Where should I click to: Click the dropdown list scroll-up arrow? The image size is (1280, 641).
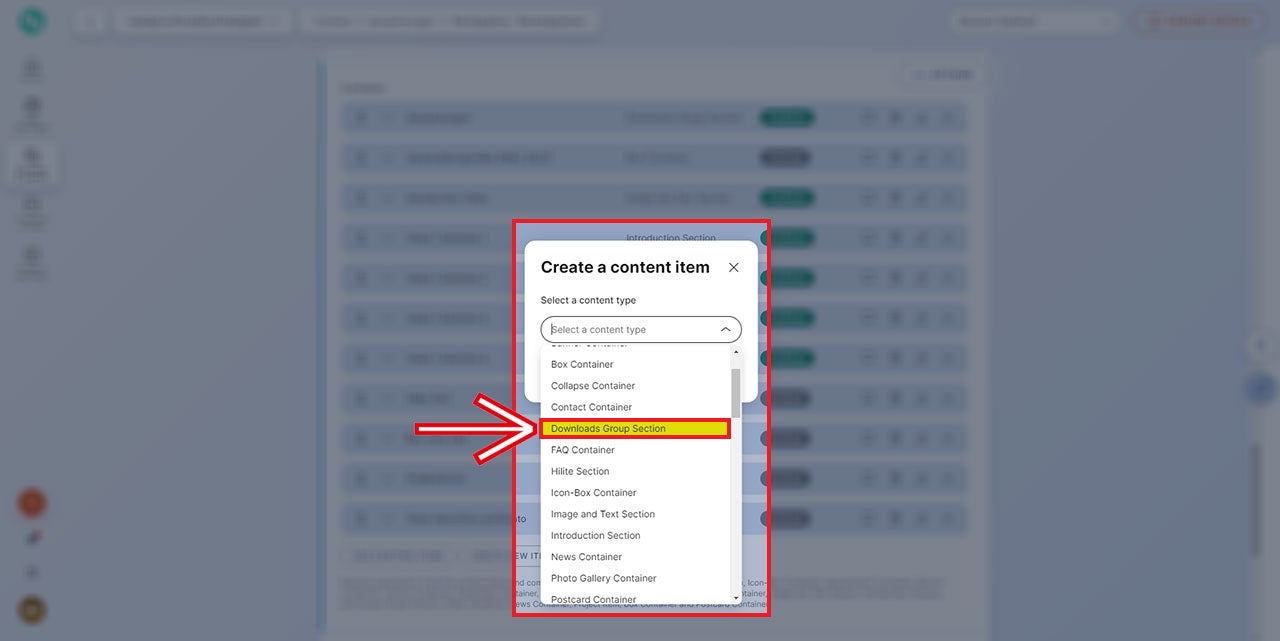736,352
